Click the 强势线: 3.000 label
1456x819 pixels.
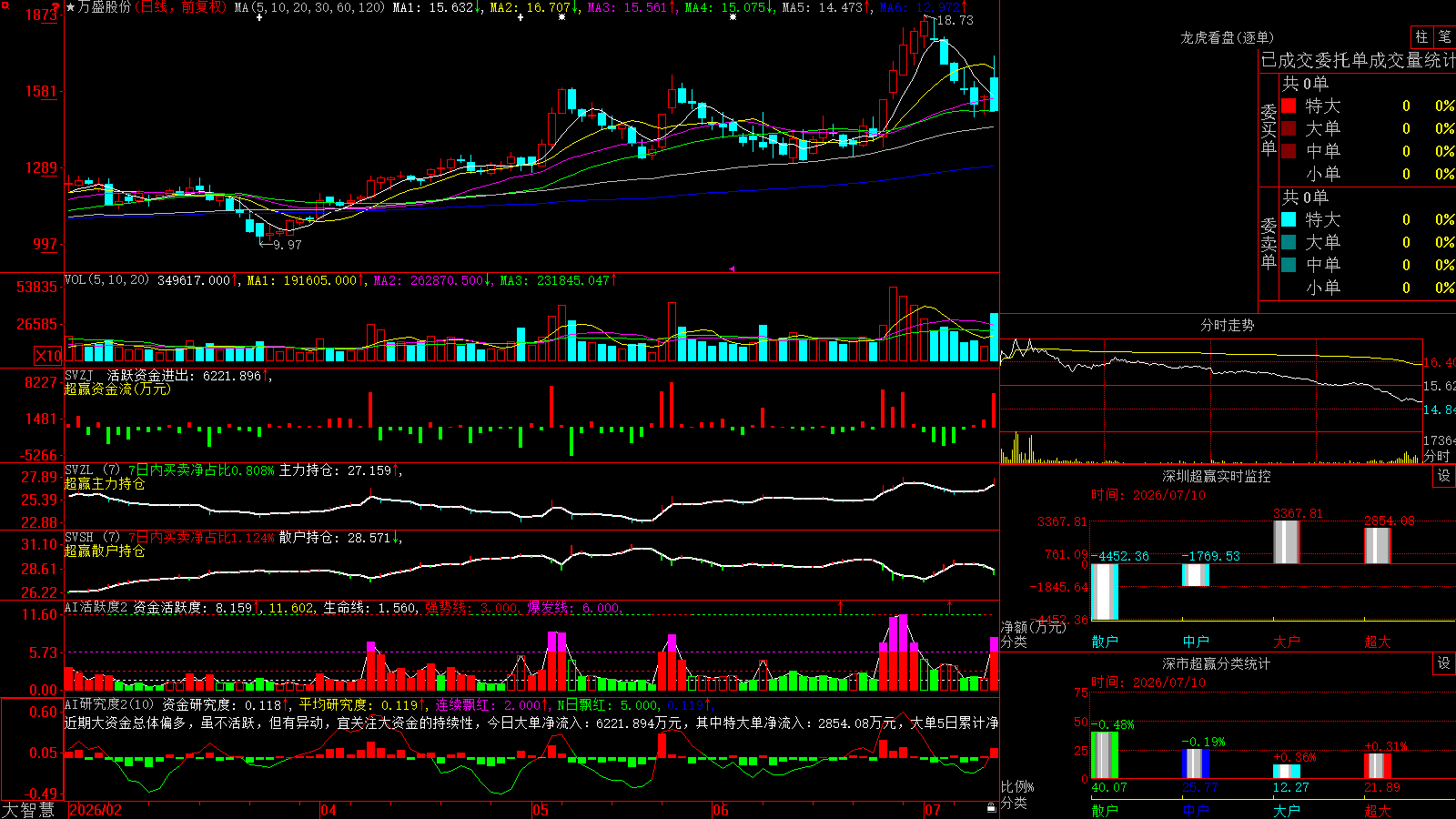472,608
